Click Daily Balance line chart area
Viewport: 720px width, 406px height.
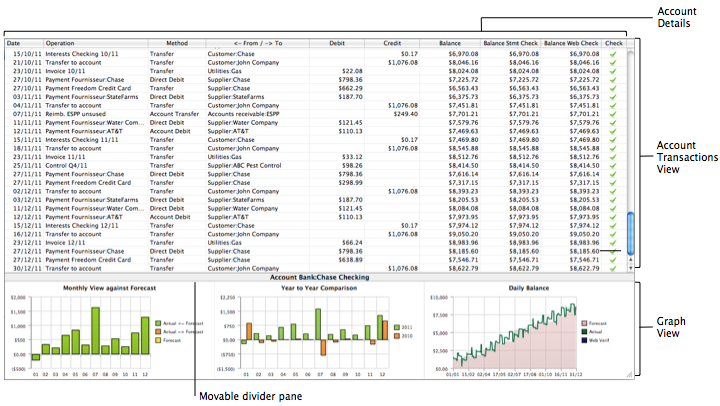[514, 333]
